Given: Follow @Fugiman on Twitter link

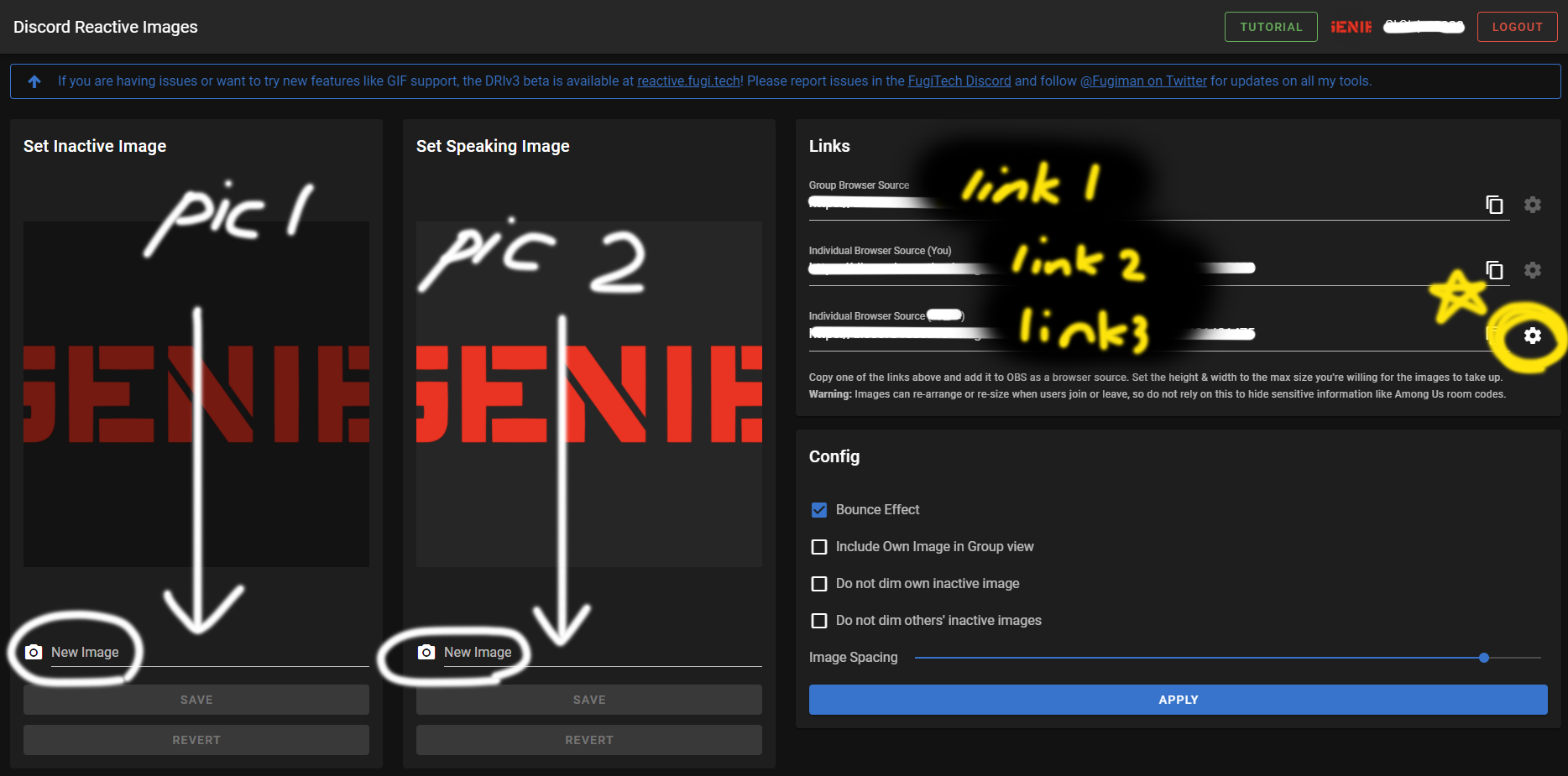Looking at the screenshot, I should coord(1143,81).
